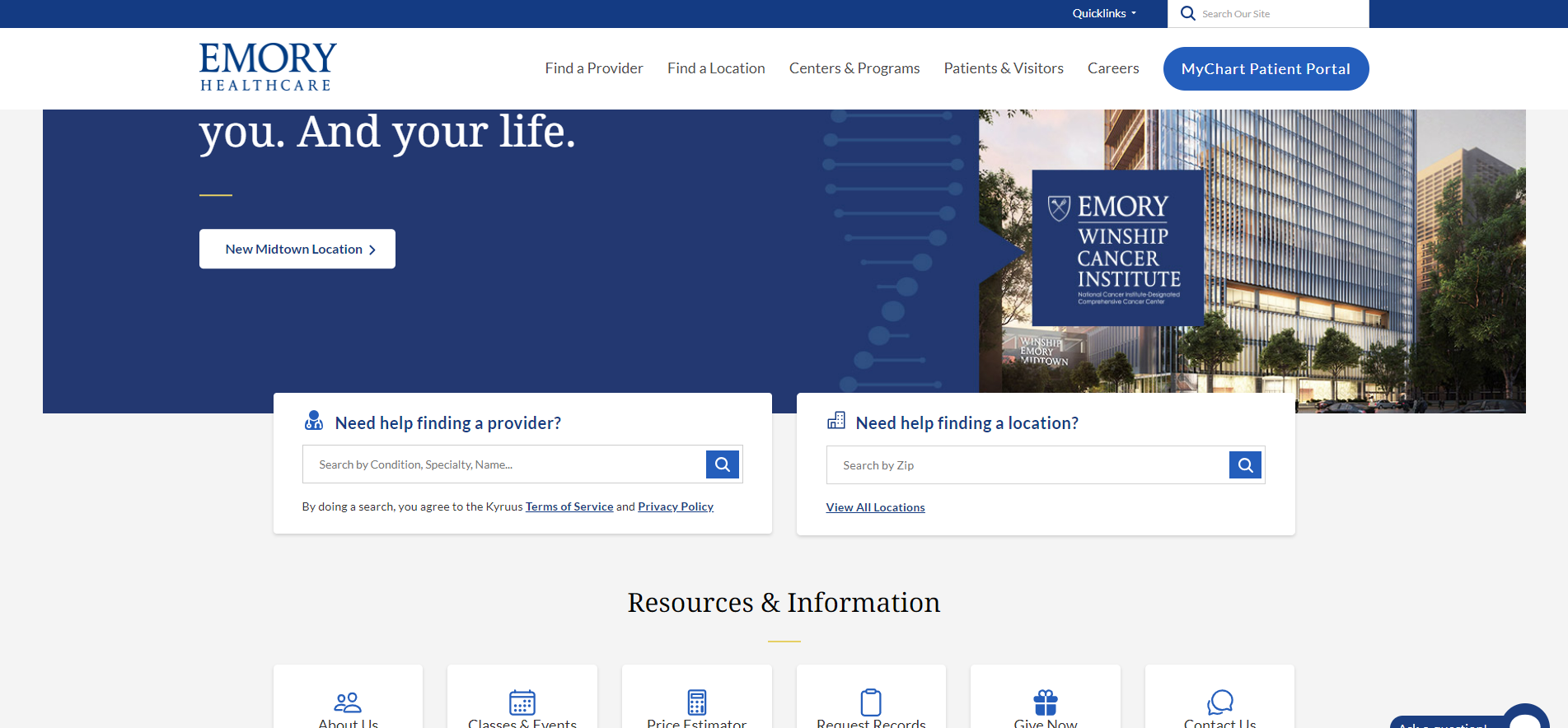
Task: Open the View All Locations link
Action: click(x=875, y=507)
